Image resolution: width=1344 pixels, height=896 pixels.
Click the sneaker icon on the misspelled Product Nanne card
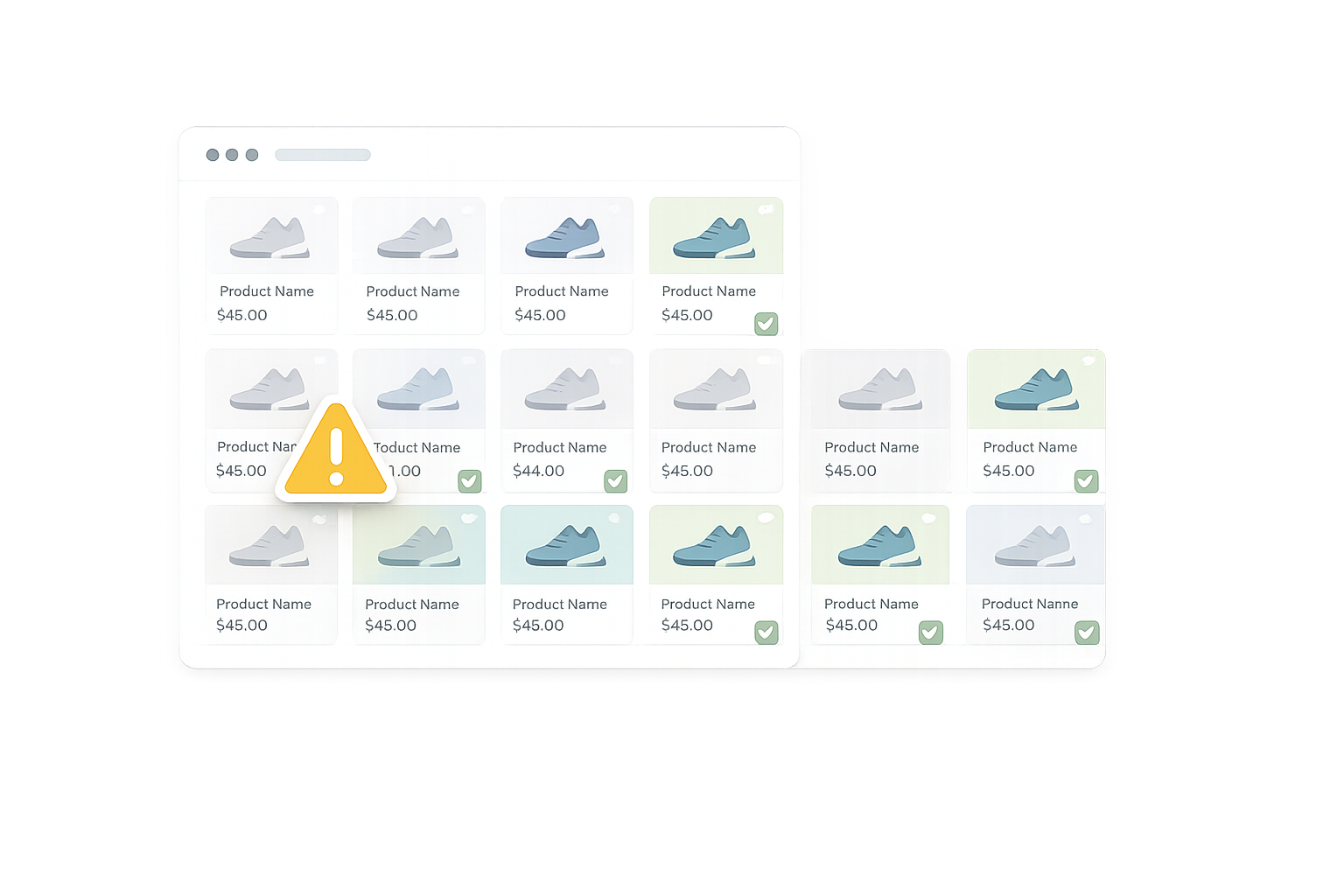1035,543
